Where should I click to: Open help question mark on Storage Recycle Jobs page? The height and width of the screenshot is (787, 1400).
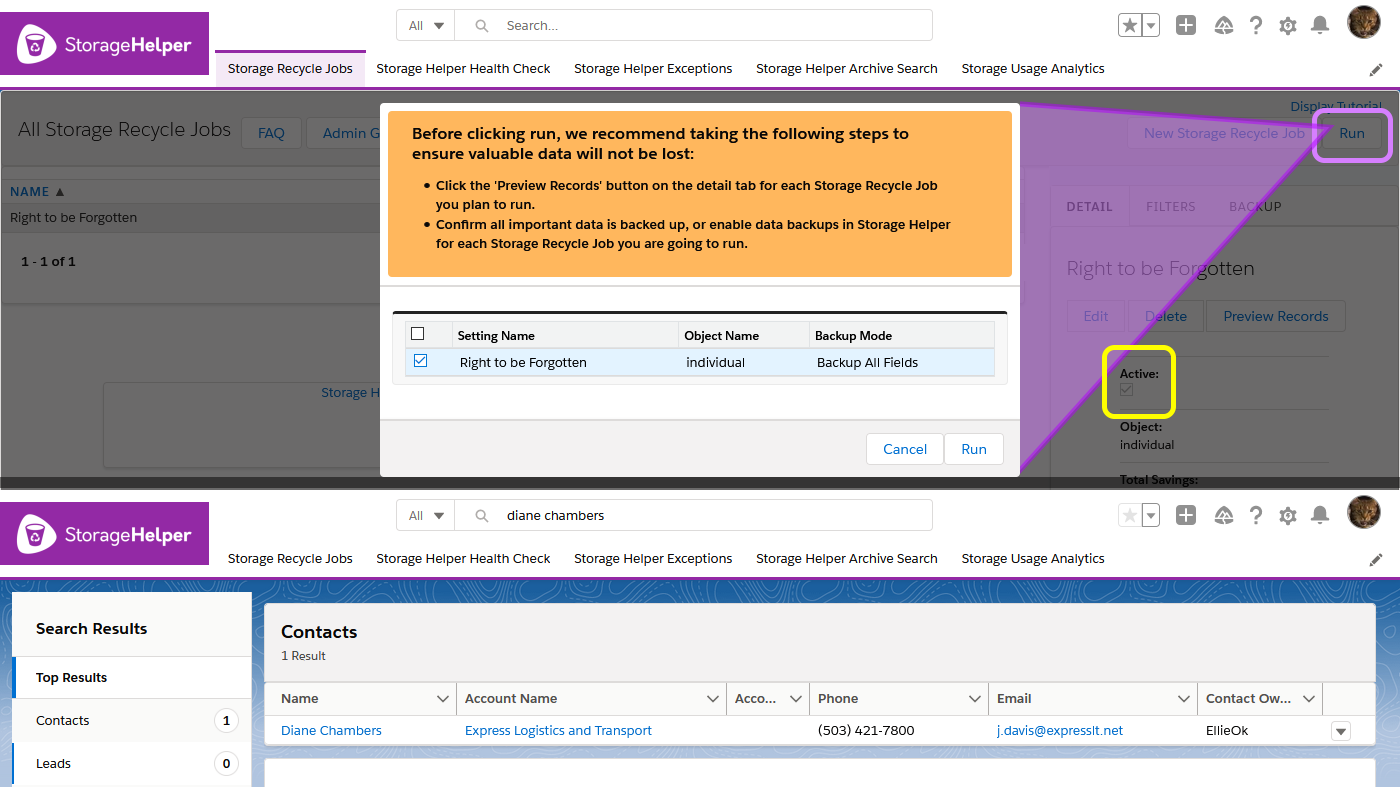point(1256,26)
